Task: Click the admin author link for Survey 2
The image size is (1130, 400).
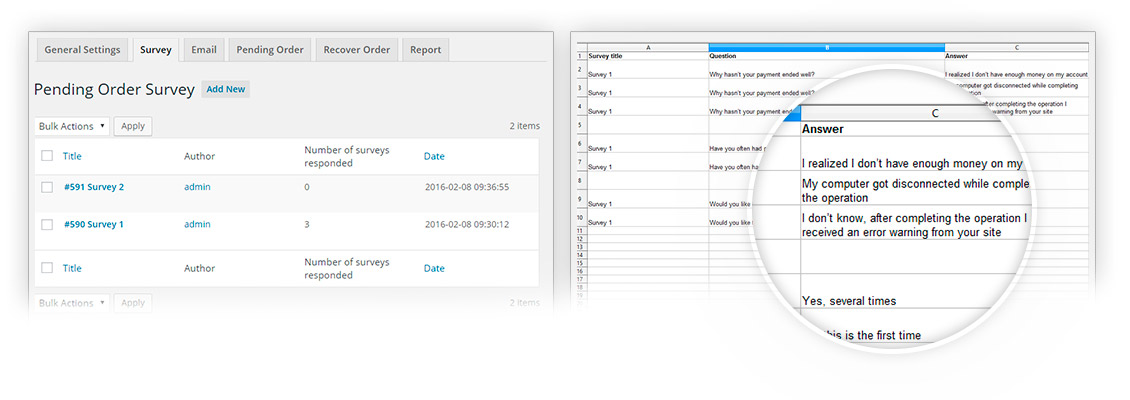Action: point(197,187)
